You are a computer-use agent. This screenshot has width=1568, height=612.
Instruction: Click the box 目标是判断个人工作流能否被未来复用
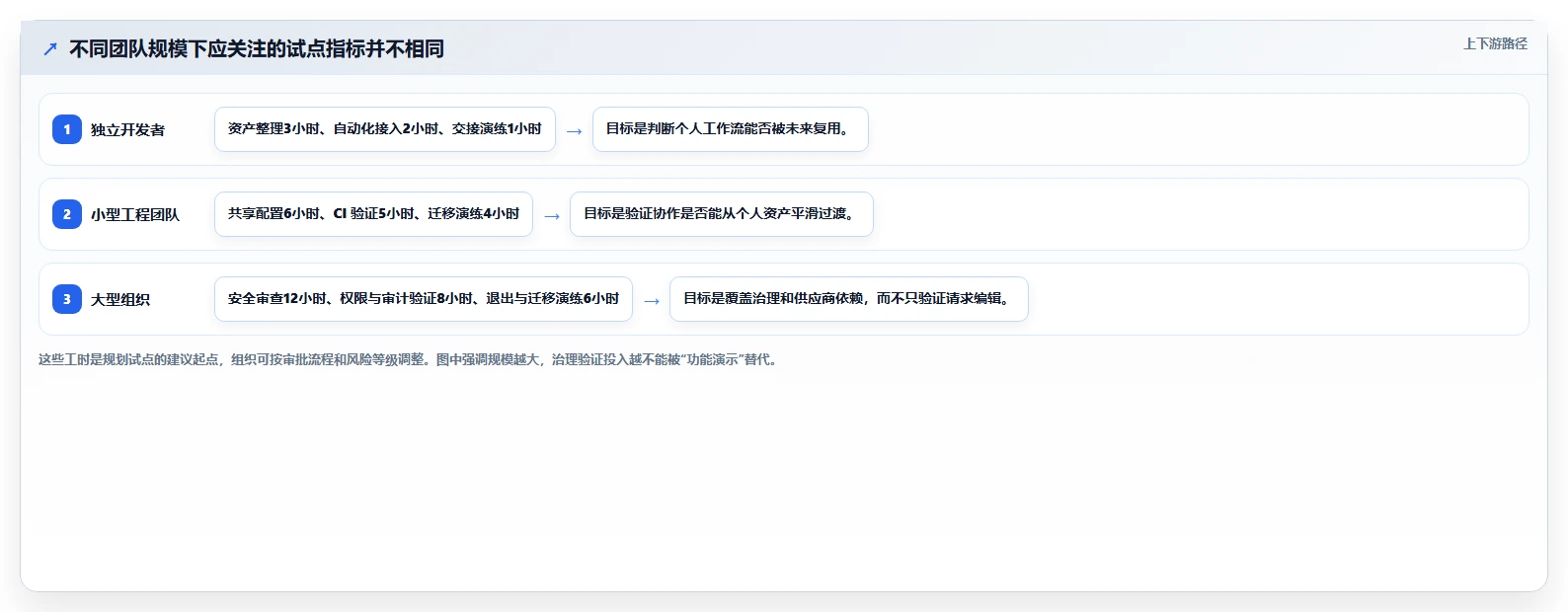pyautogui.click(x=731, y=129)
